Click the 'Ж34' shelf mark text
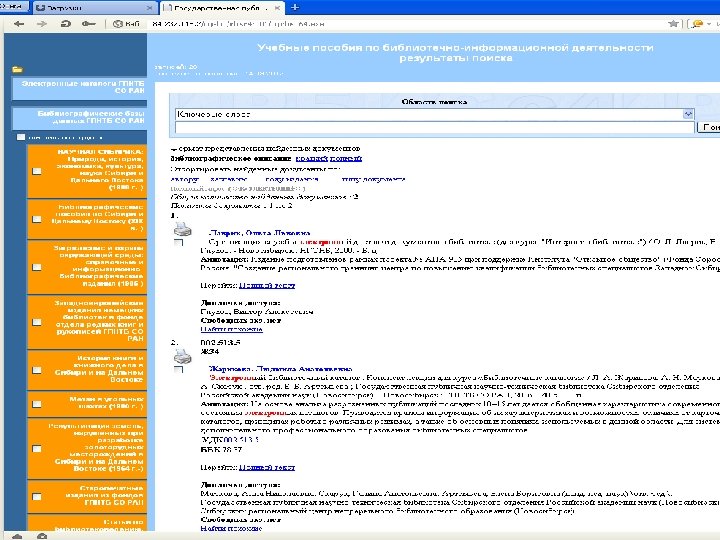The height and width of the screenshot is (540, 720). pyautogui.click(x=210, y=351)
